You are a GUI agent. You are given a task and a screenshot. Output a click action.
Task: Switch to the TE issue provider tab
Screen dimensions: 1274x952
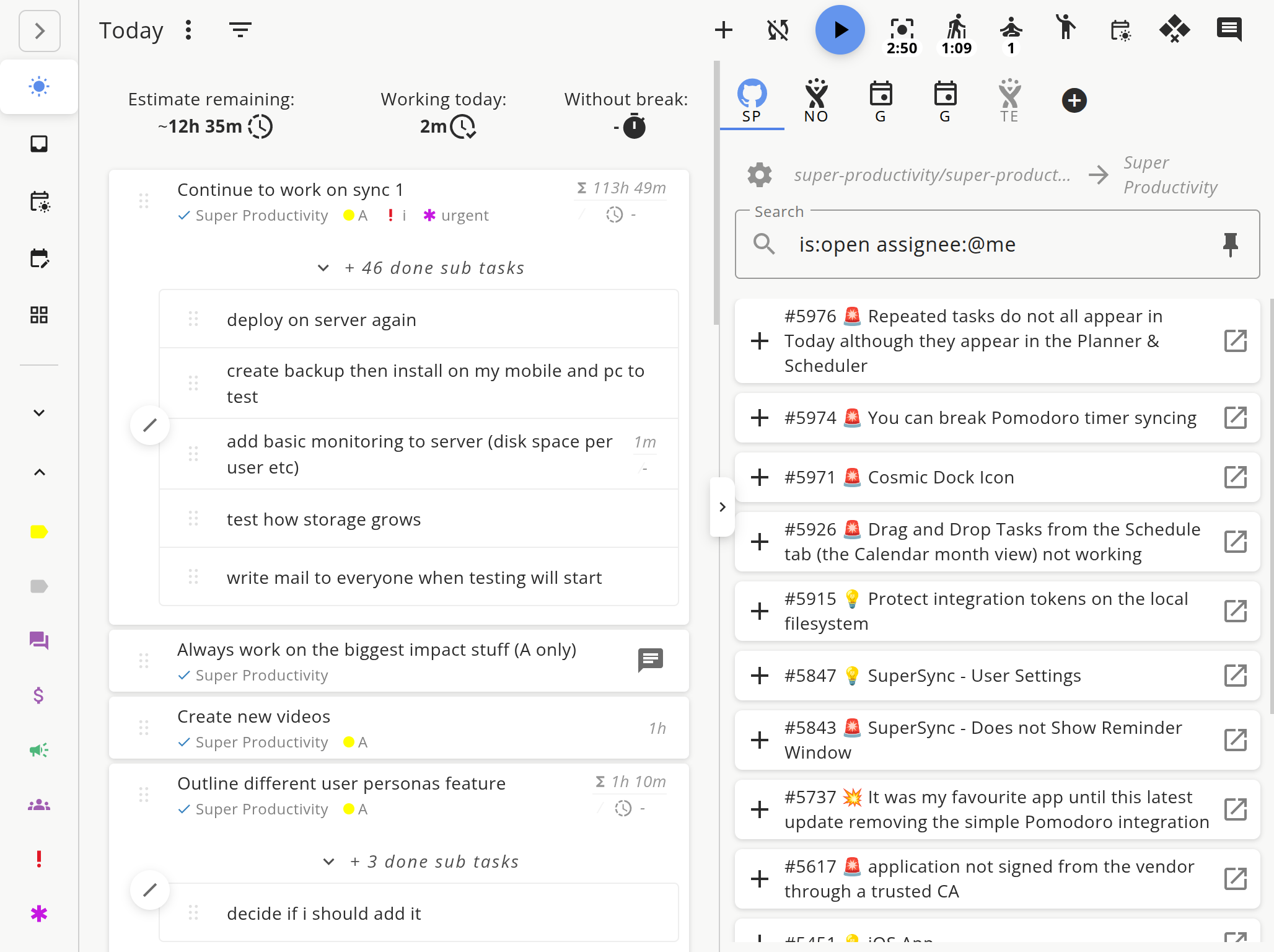click(1009, 99)
